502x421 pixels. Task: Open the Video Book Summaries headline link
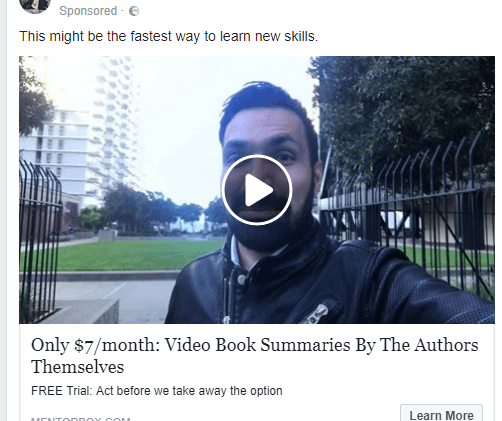[x=255, y=356]
